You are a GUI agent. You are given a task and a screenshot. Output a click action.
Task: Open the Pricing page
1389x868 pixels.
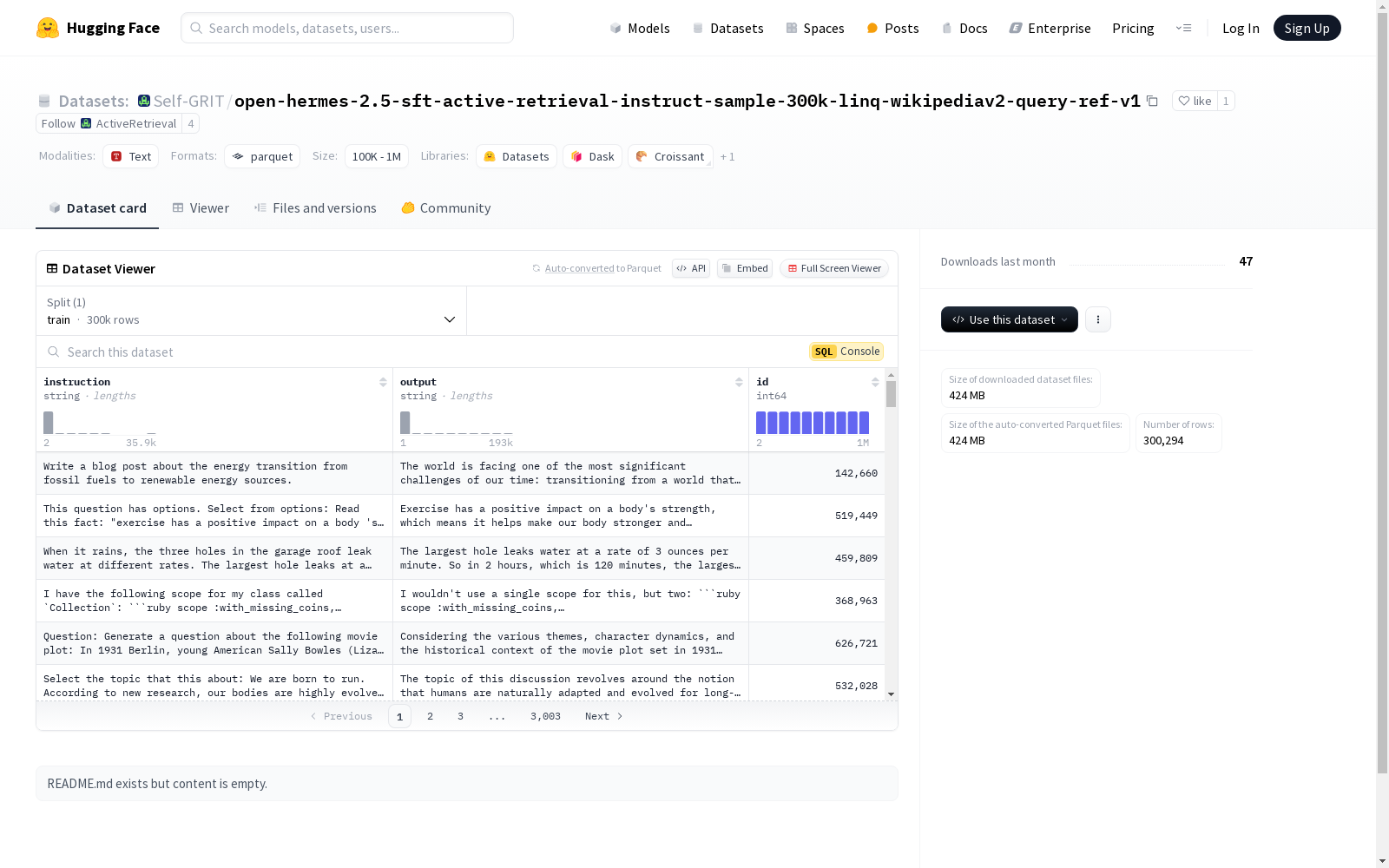1133,28
